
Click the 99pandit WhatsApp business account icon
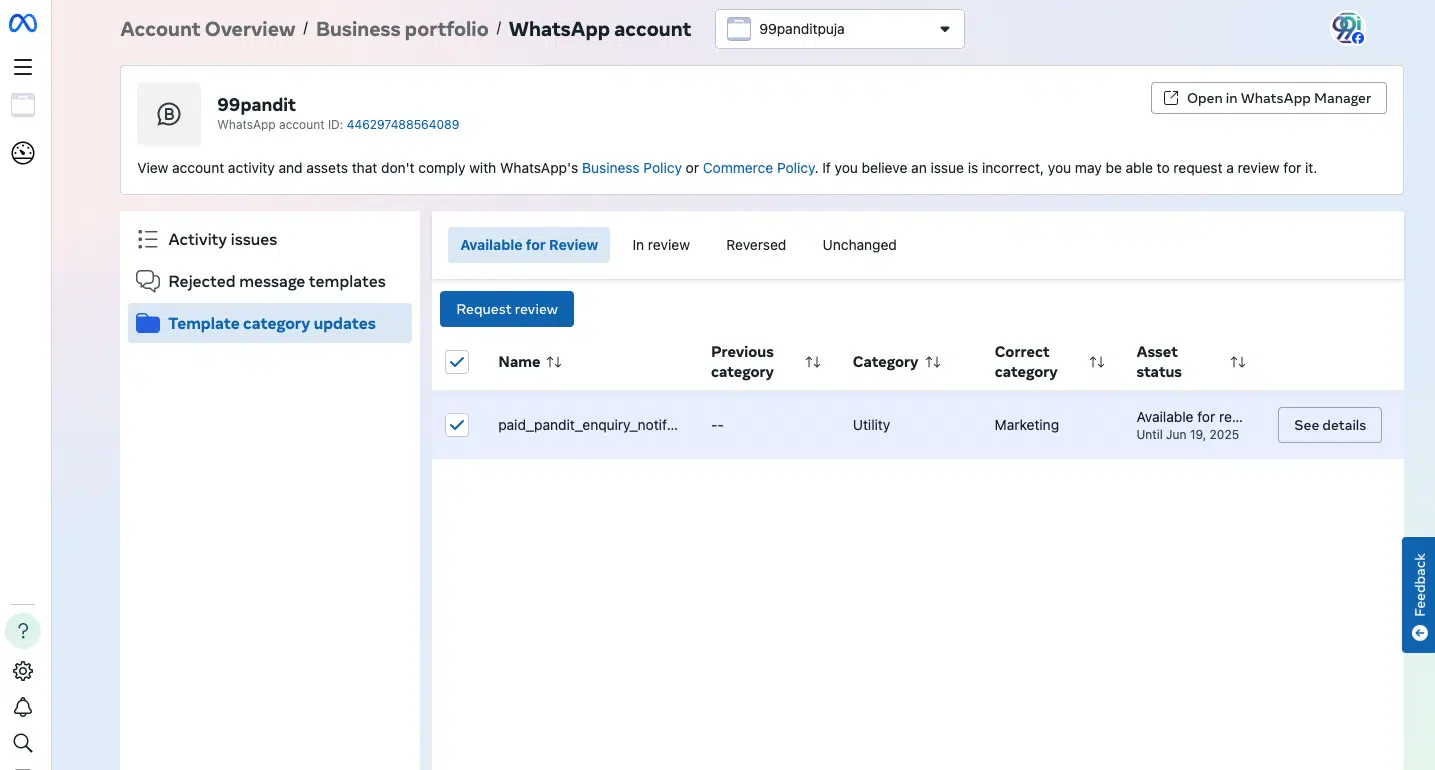[169, 114]
